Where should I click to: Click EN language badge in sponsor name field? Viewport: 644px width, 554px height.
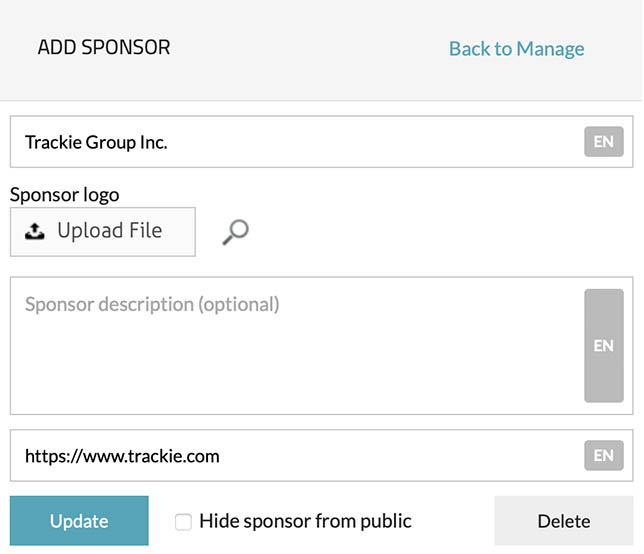click(603, 142)
